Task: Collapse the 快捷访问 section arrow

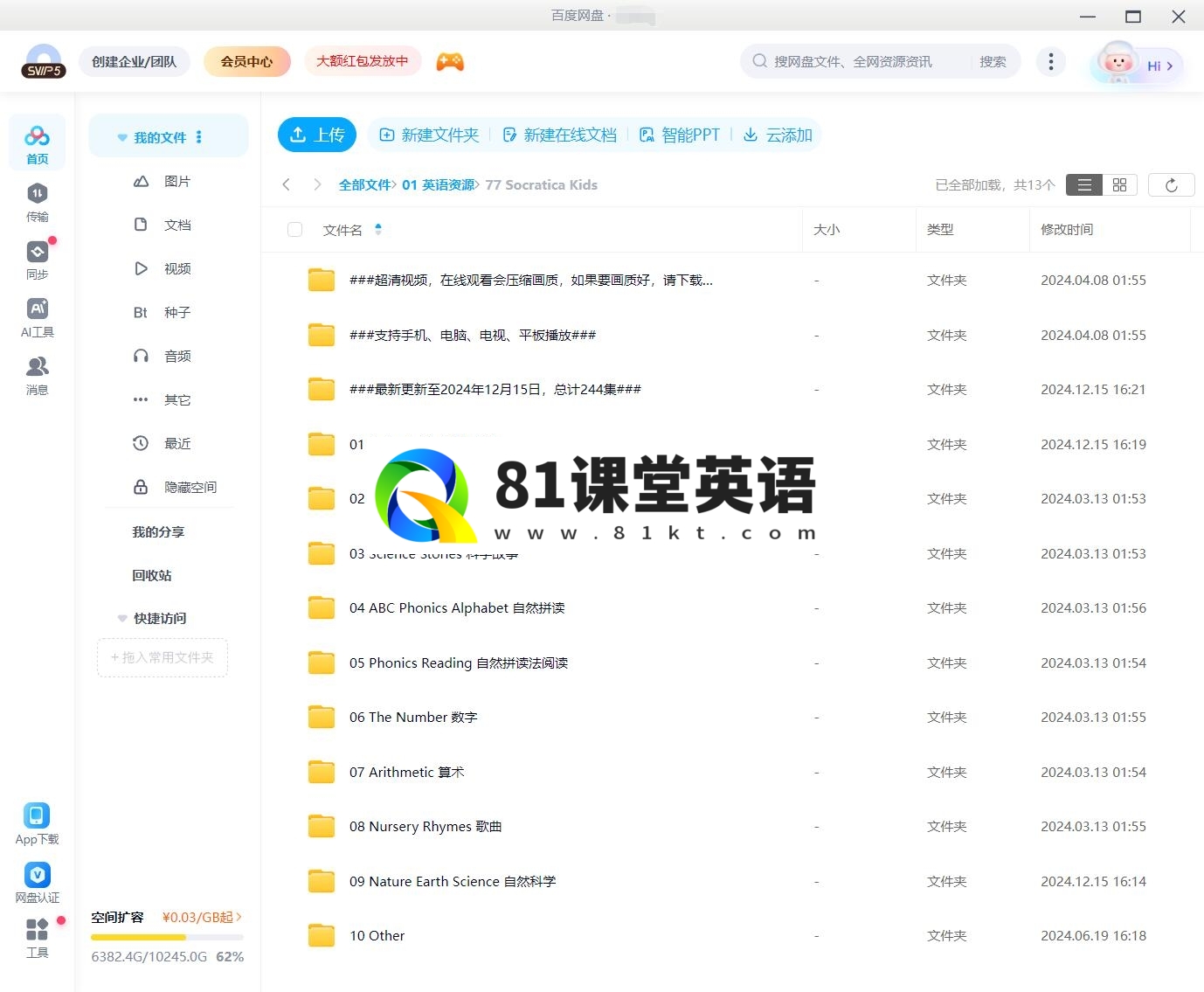Action: pos(122,618)
